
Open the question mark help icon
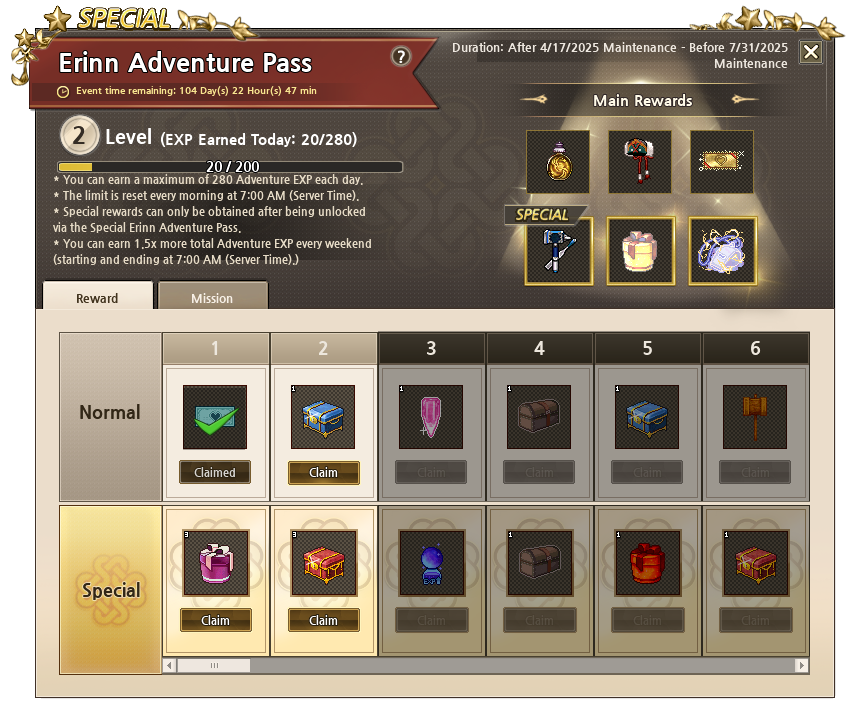(x=401, y=56)
